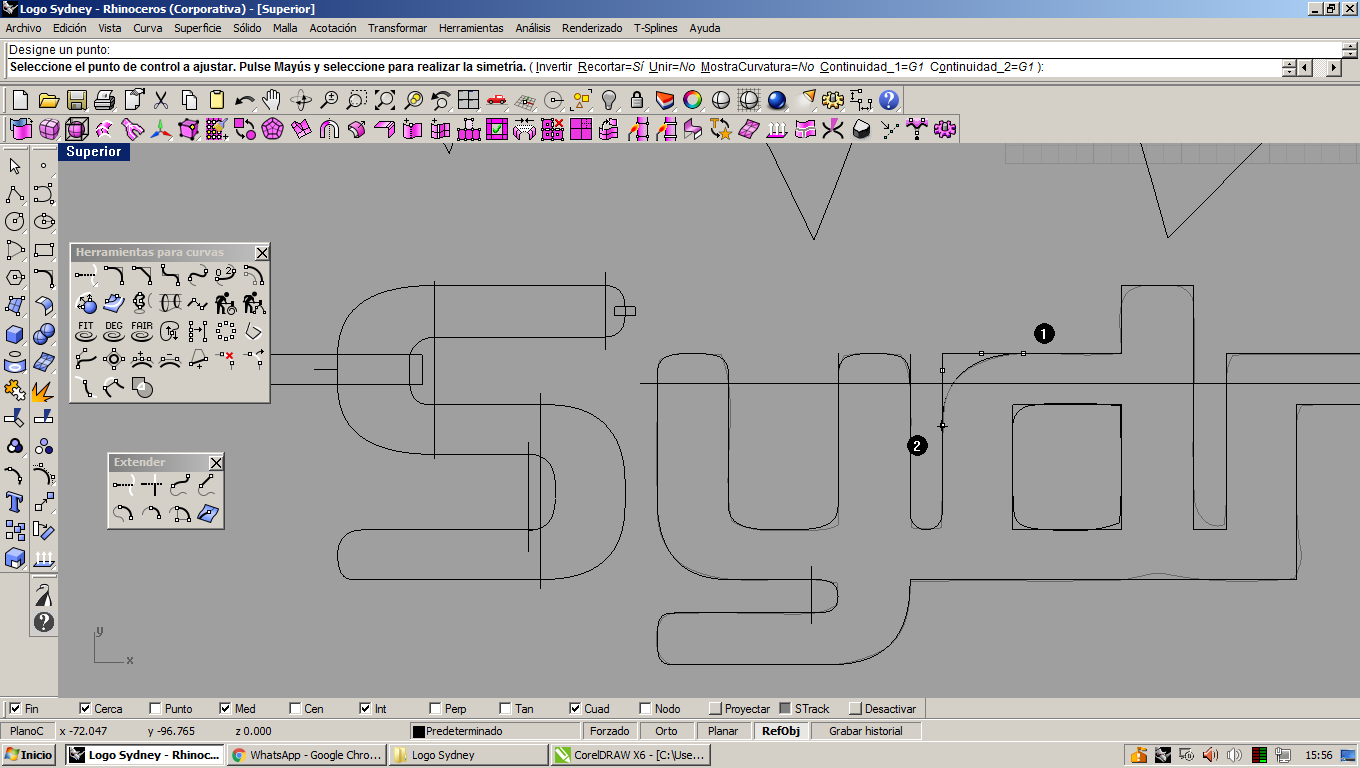The image size is (1360, 768).
Task: Select the Polygon tool in left sidebar
Action: (15, 278)
